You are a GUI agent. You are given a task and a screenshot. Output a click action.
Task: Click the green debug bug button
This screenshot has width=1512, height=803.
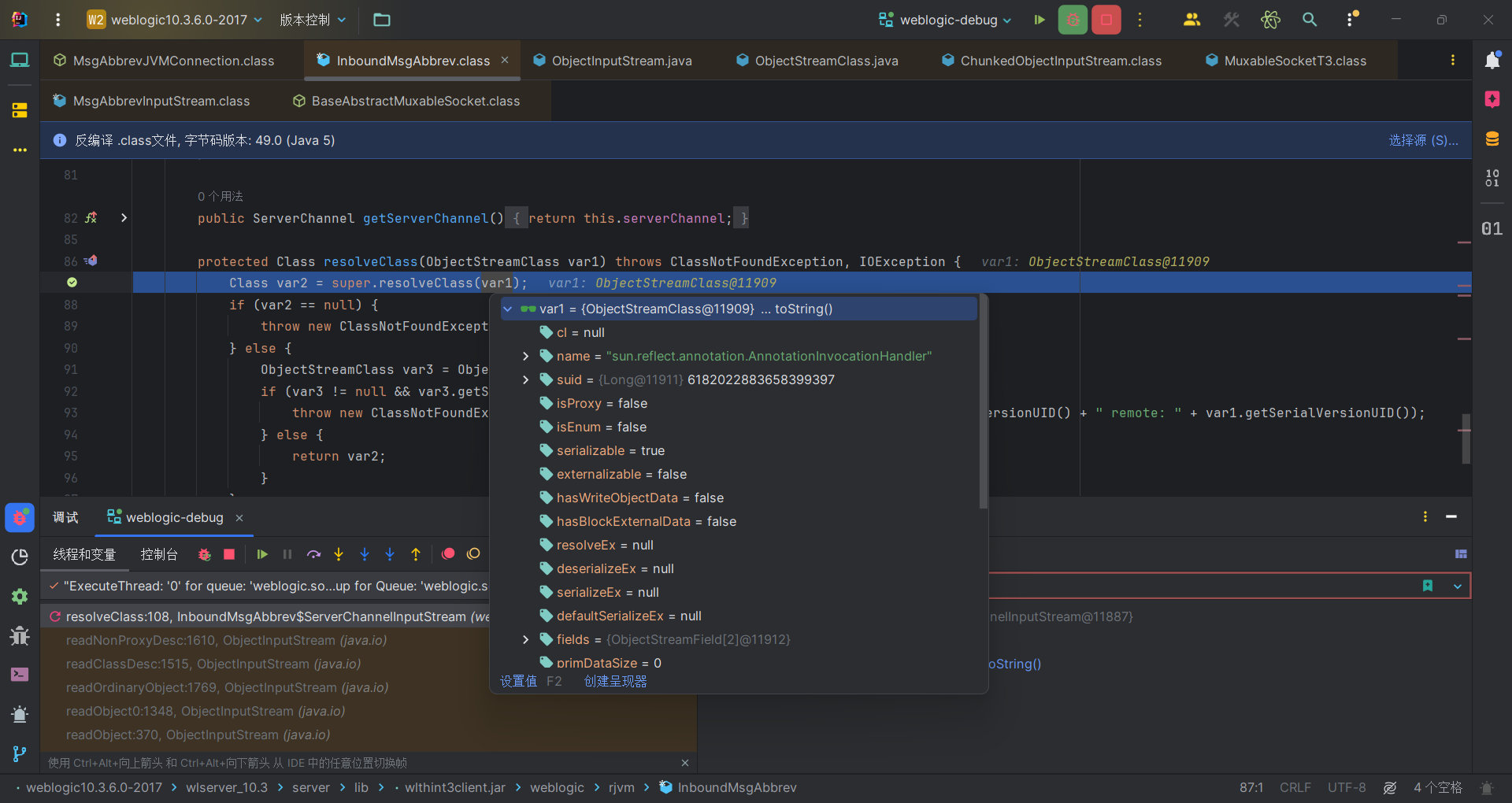pyautogui.click(x=1073, y=20)
